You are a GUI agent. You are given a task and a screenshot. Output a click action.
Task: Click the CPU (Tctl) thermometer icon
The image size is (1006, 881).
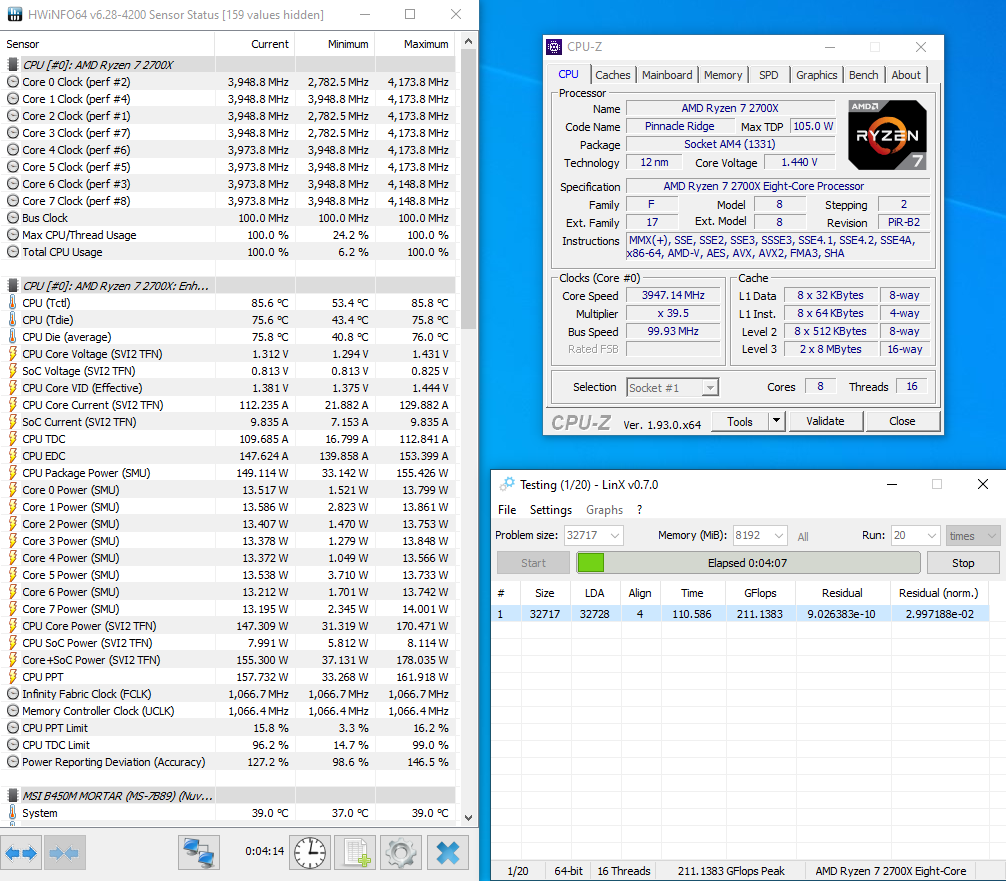[x=12, y=303]
